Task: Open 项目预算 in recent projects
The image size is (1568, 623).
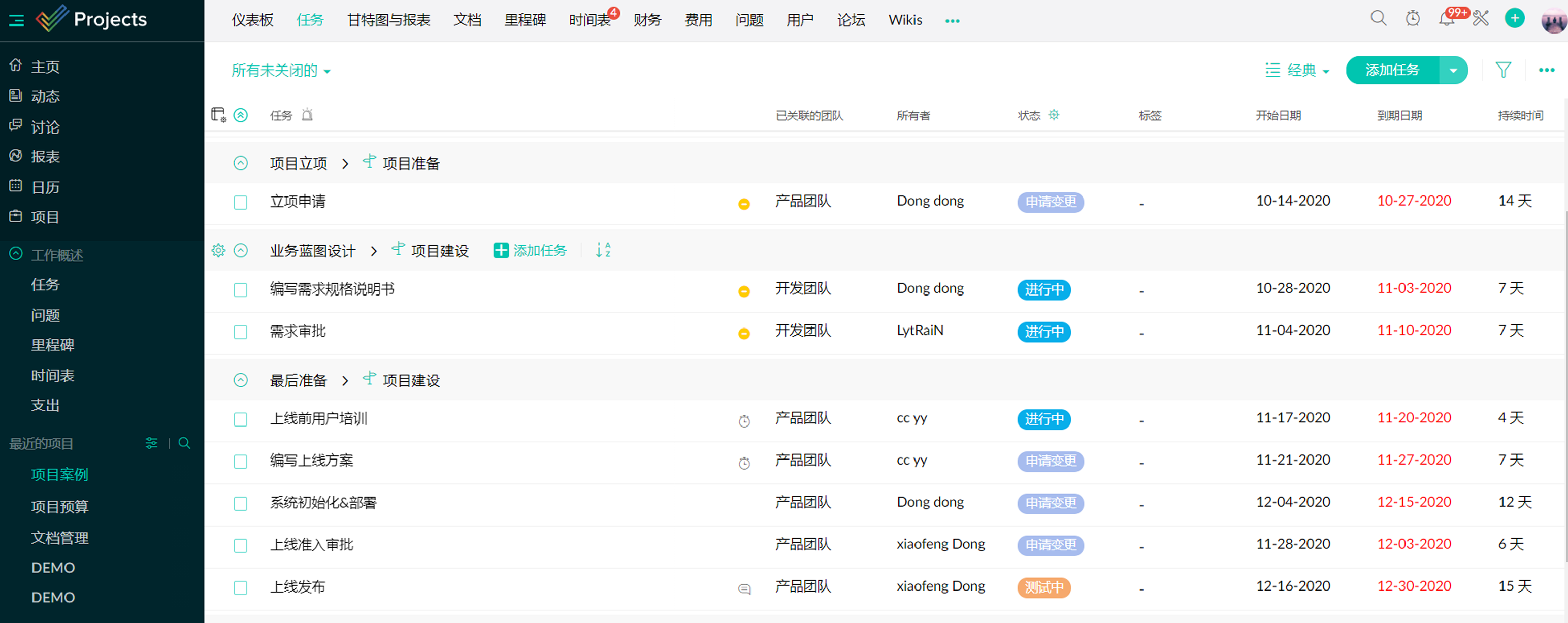Action: (x=59, y=506)
